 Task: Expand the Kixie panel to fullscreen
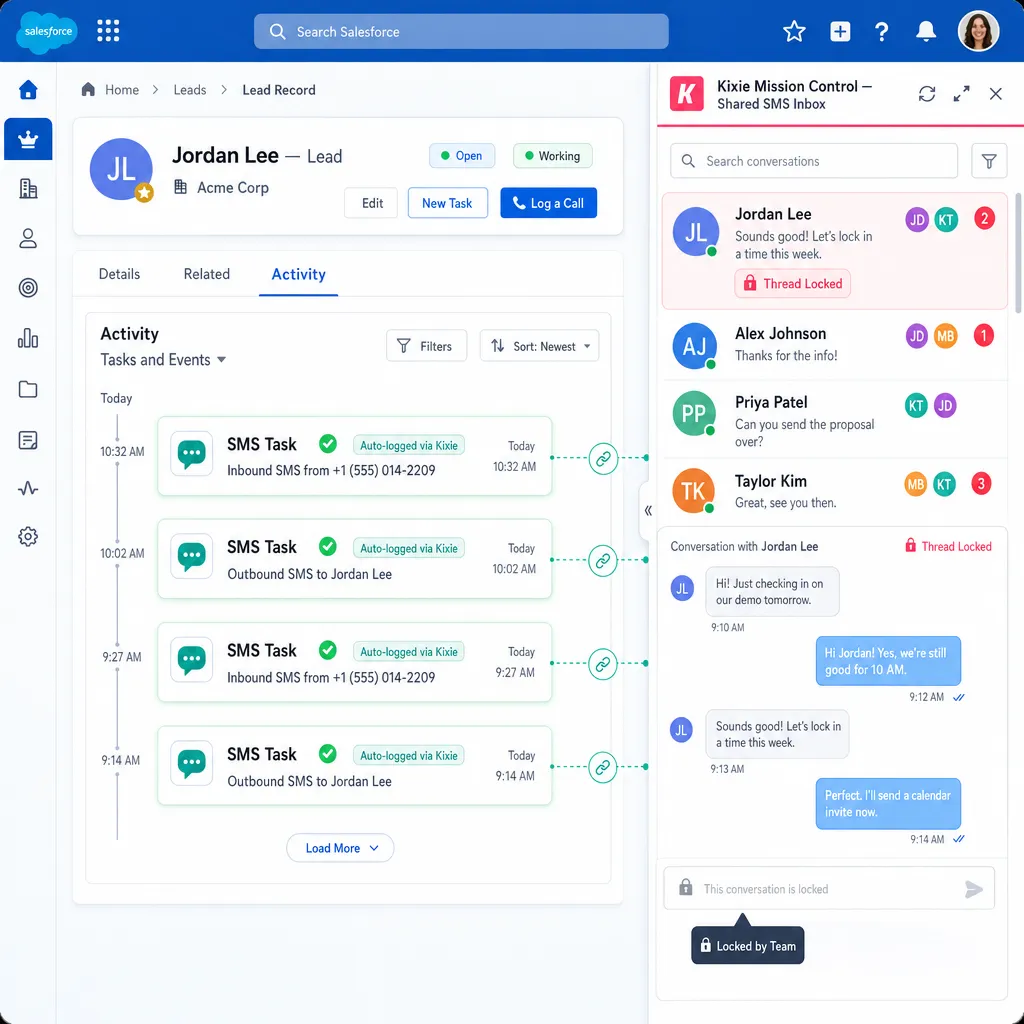tap(961, 94)
